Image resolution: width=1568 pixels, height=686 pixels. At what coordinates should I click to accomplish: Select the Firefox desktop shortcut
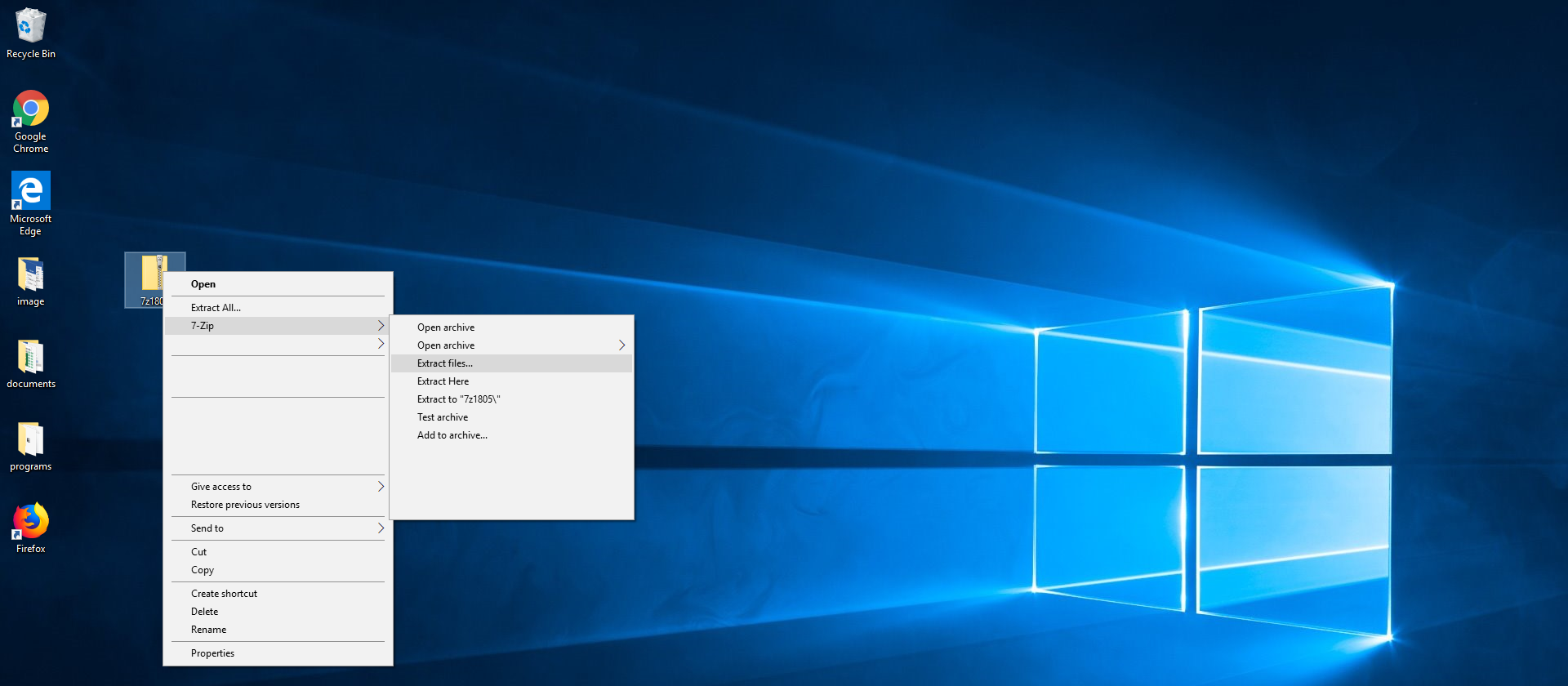click(x=31, y=528)
